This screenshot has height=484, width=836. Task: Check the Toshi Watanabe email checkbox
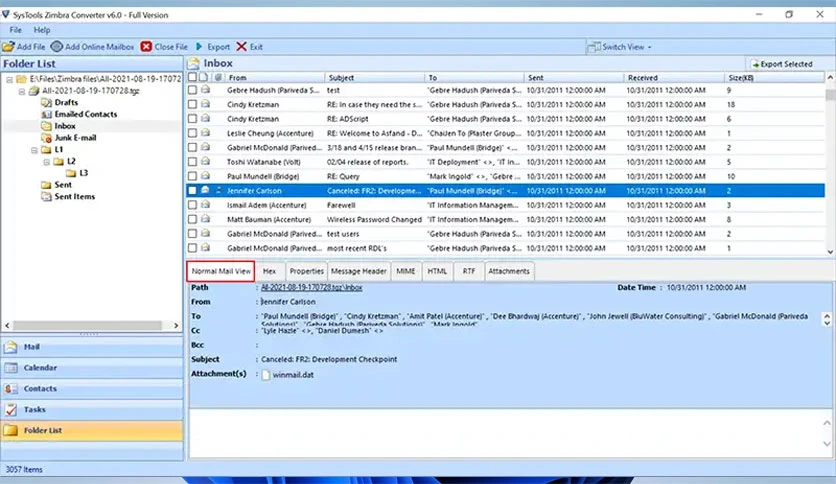[x=192, y=162]
